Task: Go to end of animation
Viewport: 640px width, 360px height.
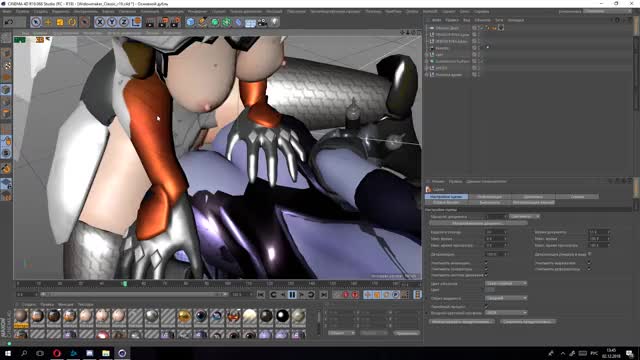Action: 324,294
